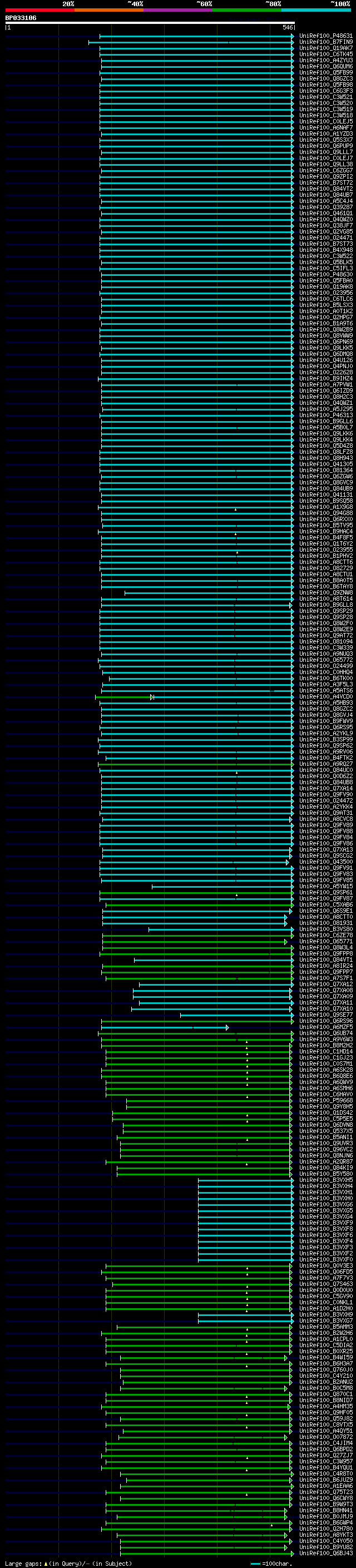
Task: Click the UniRef100_Q9SE77 label
Action: pyautogui.click(x=325, y=1015)
